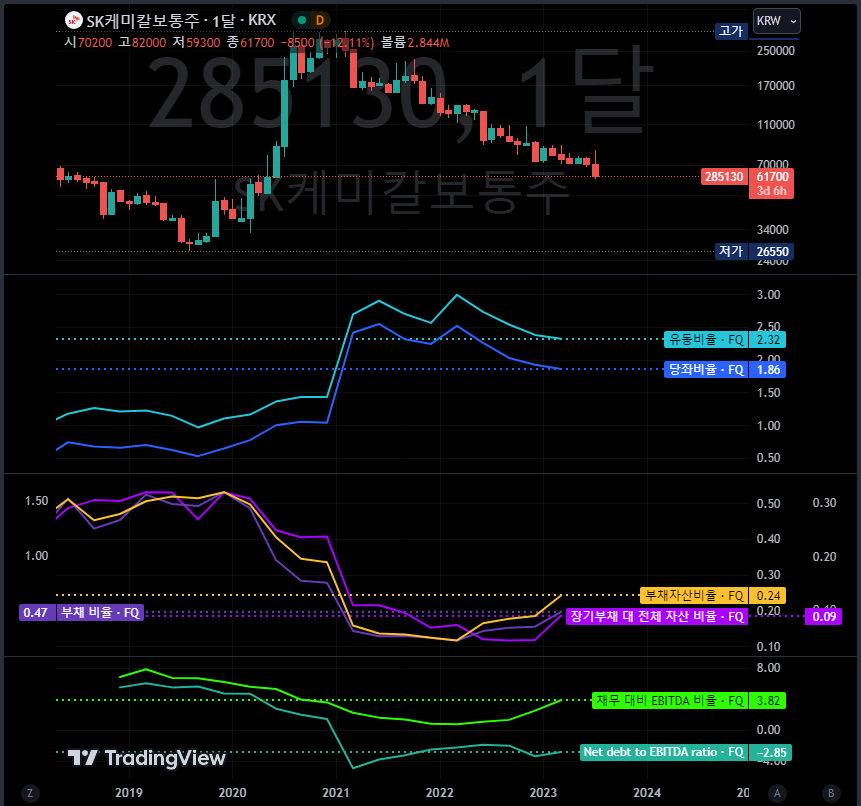Click the SK Chemicals symbol logo icon

pos(74,20)
